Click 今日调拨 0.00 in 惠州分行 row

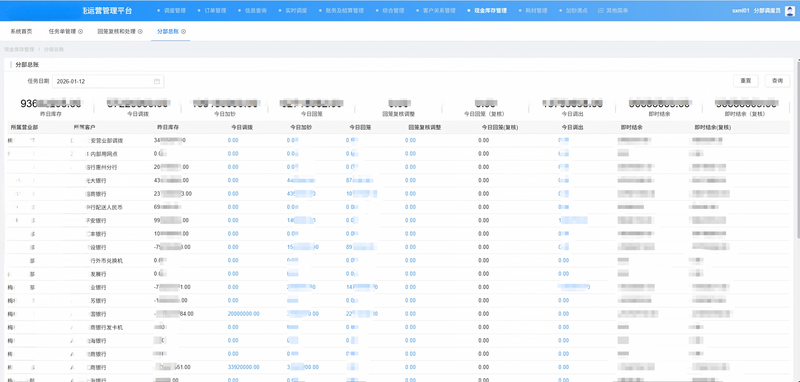click(233, 167)
